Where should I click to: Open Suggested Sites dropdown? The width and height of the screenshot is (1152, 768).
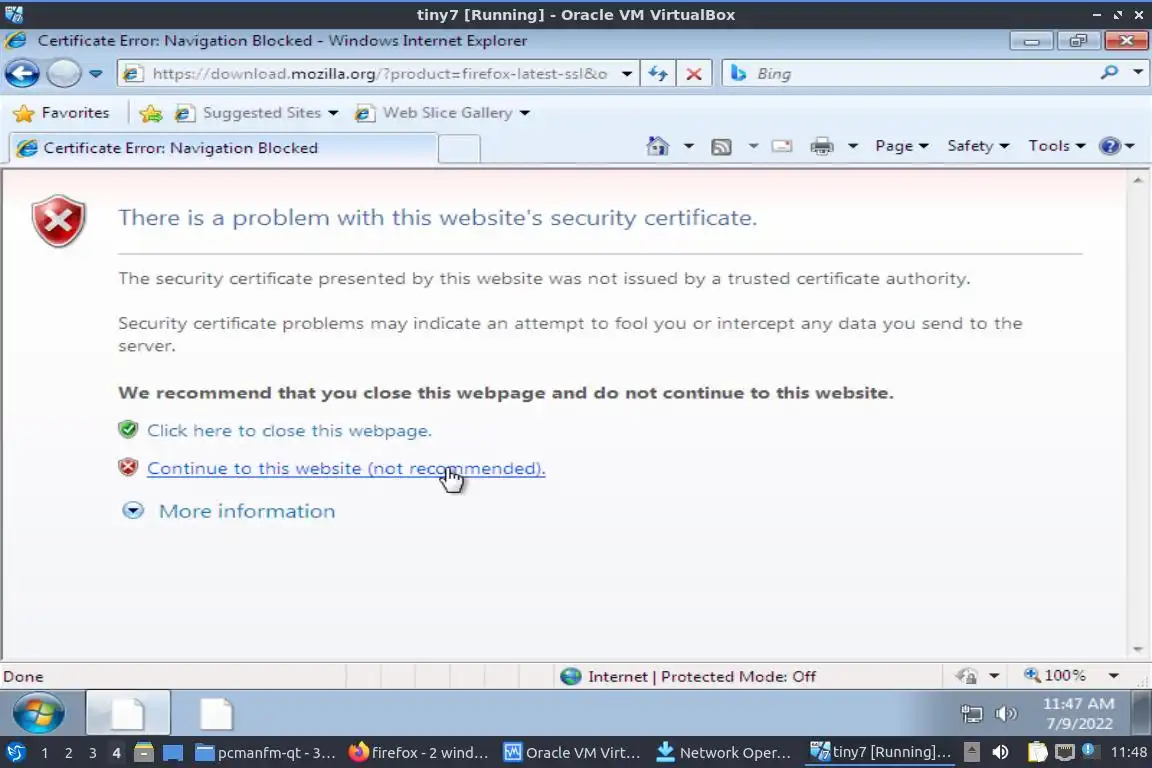256,112
